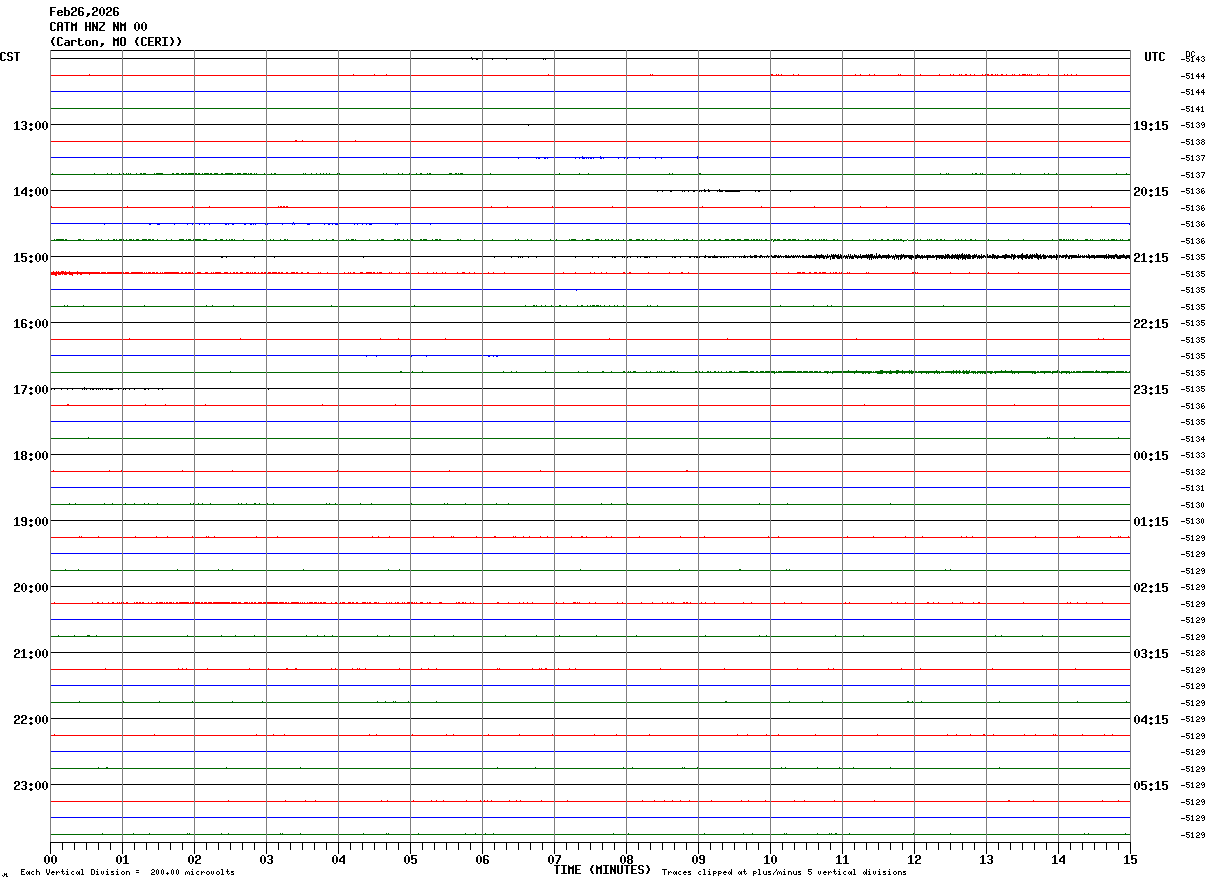Select the 16:00 CST time label

[31, 324]
